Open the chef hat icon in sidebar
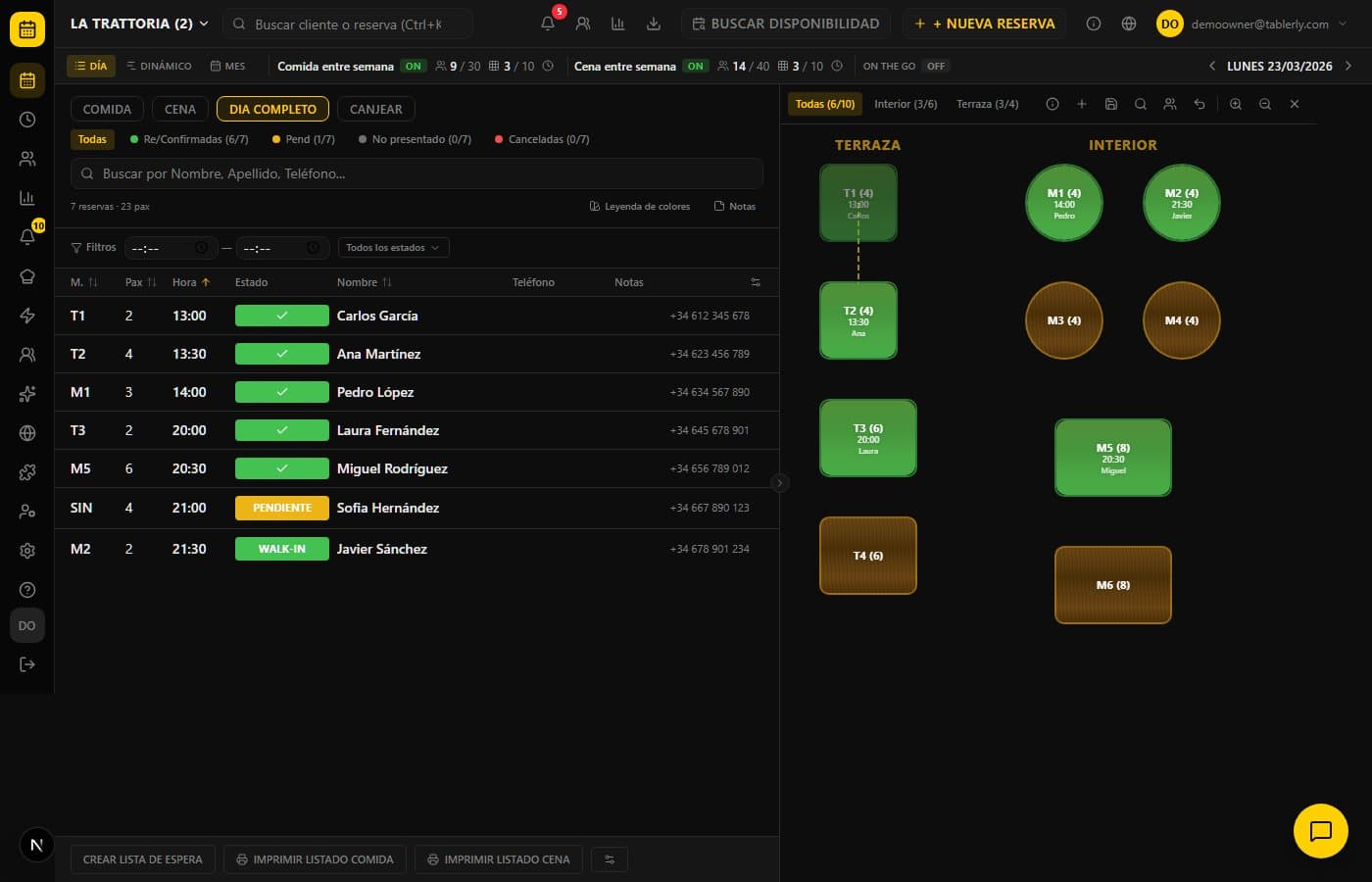The height and width of the screenshot is (882, 1372). (x=27, y=276)
